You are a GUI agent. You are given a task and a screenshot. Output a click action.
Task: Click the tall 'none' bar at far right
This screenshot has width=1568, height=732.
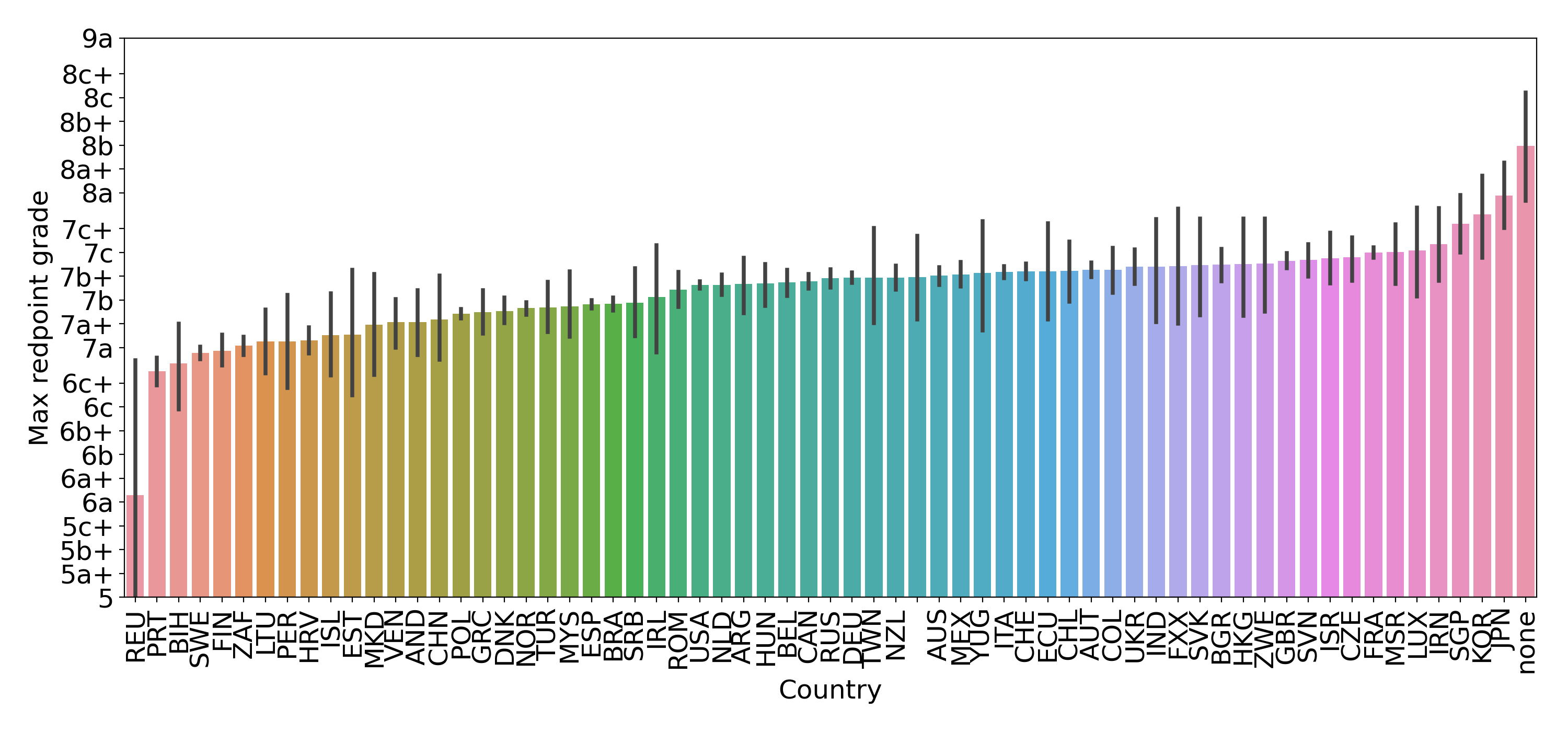coord(1525,371)
